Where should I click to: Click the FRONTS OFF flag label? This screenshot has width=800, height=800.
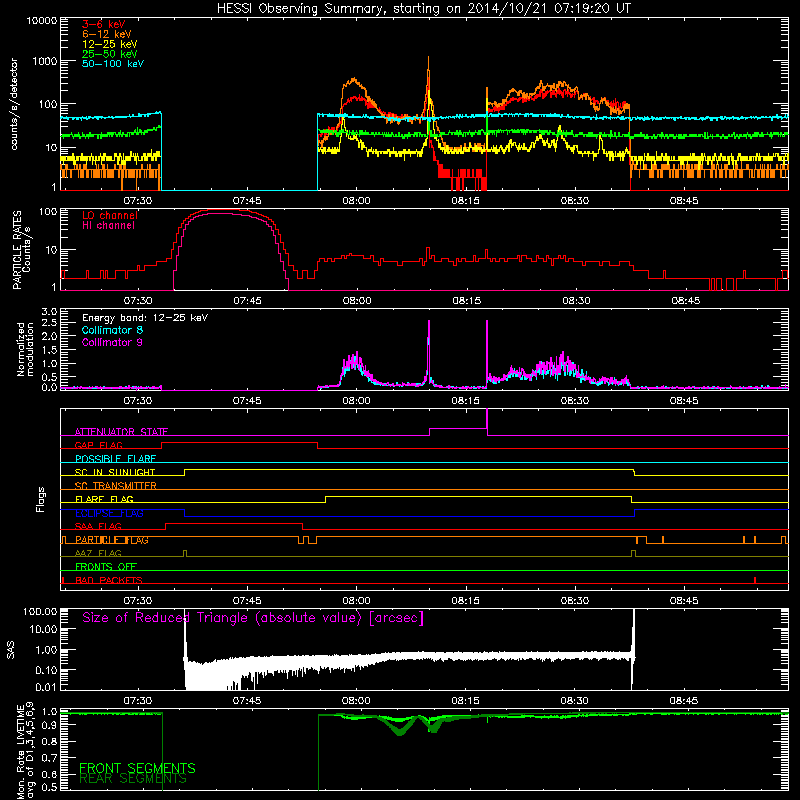coord(106,566)
